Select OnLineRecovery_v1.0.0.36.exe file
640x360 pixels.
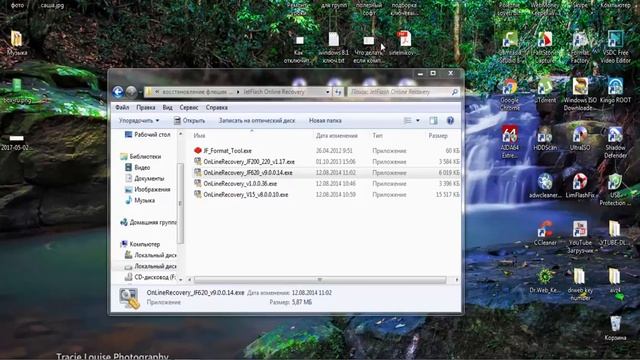point(236,184)
